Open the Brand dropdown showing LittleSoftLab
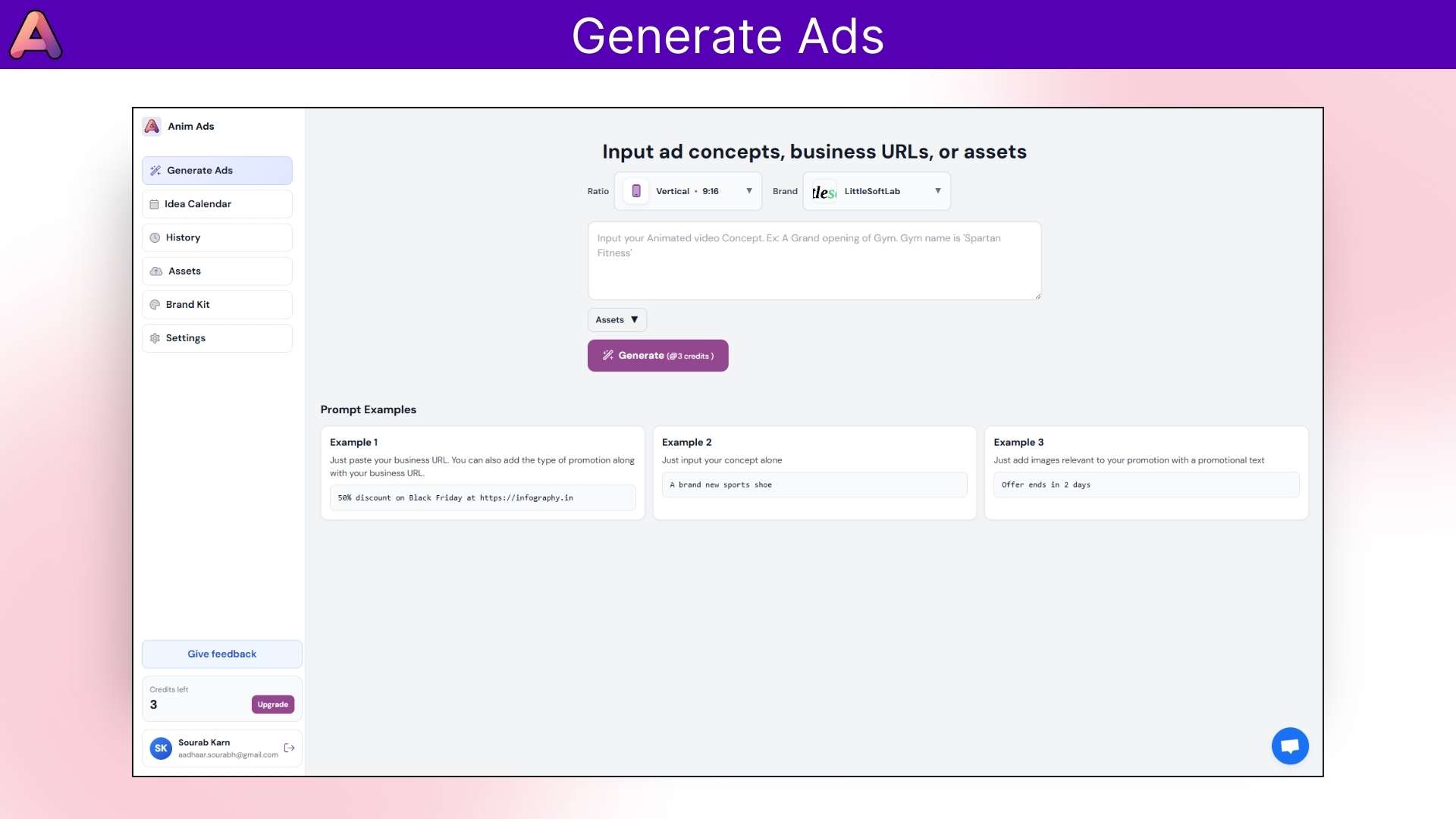The width and height of the screenshot is (1456, 819). click(876, 191)
